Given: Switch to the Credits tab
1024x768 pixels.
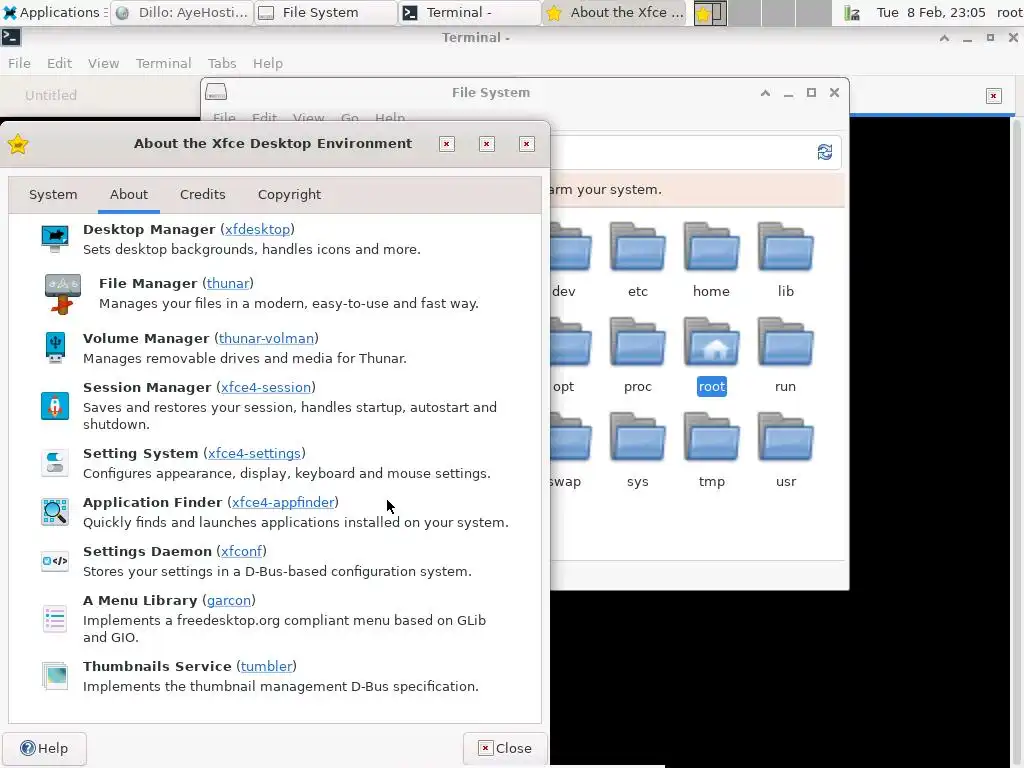Looking at the screenshot, I should pos(202,195).
